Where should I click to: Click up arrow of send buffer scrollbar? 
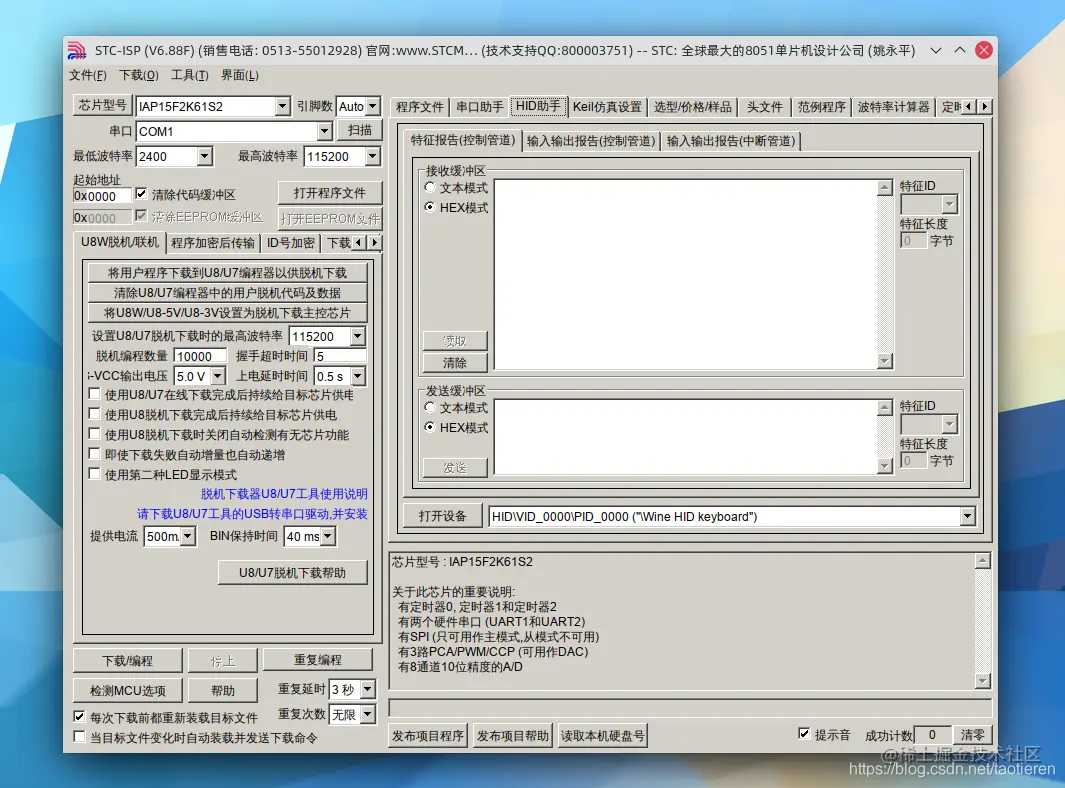(x=884, y=408)
